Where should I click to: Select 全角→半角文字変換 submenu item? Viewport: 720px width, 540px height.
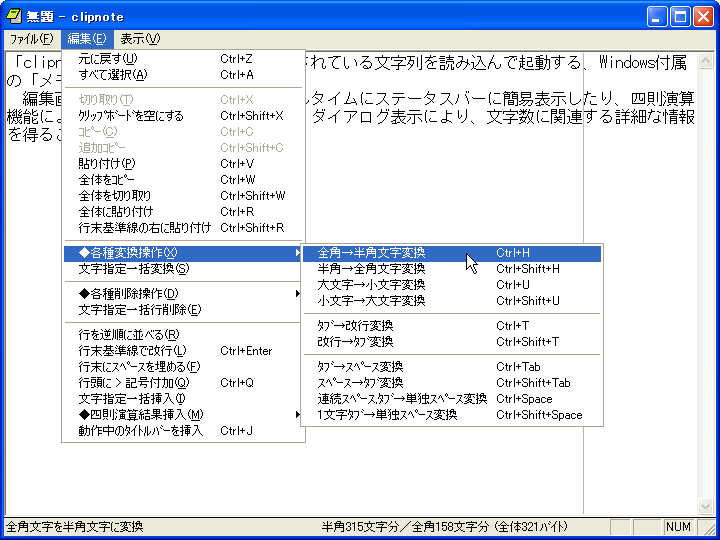coord(452,253)
